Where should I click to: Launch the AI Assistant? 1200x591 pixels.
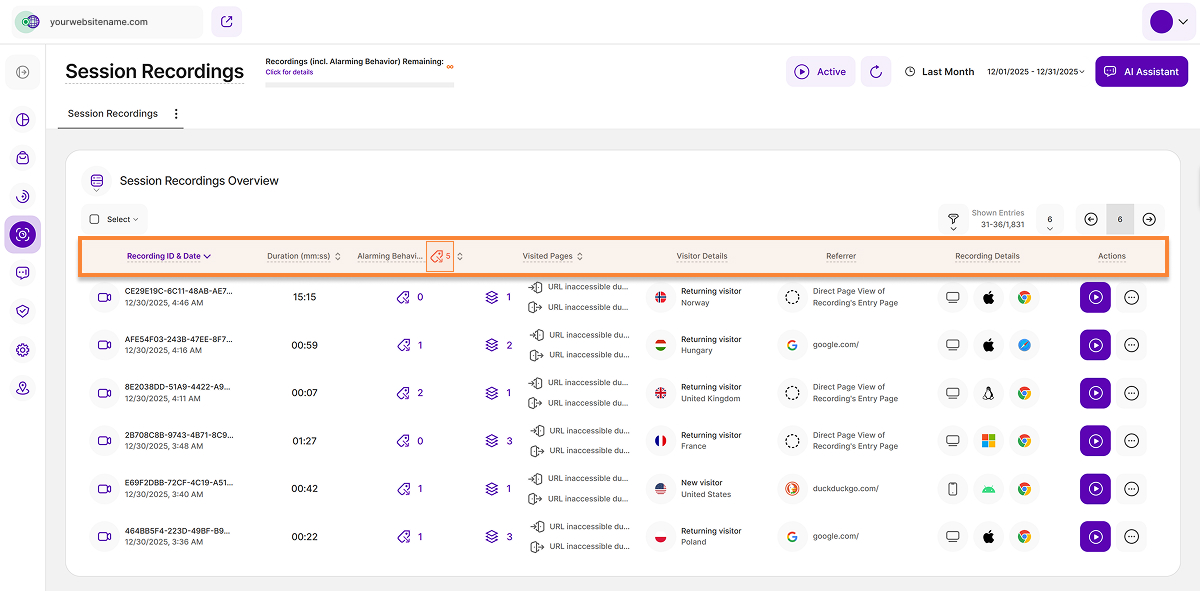tap(1141, 72)
